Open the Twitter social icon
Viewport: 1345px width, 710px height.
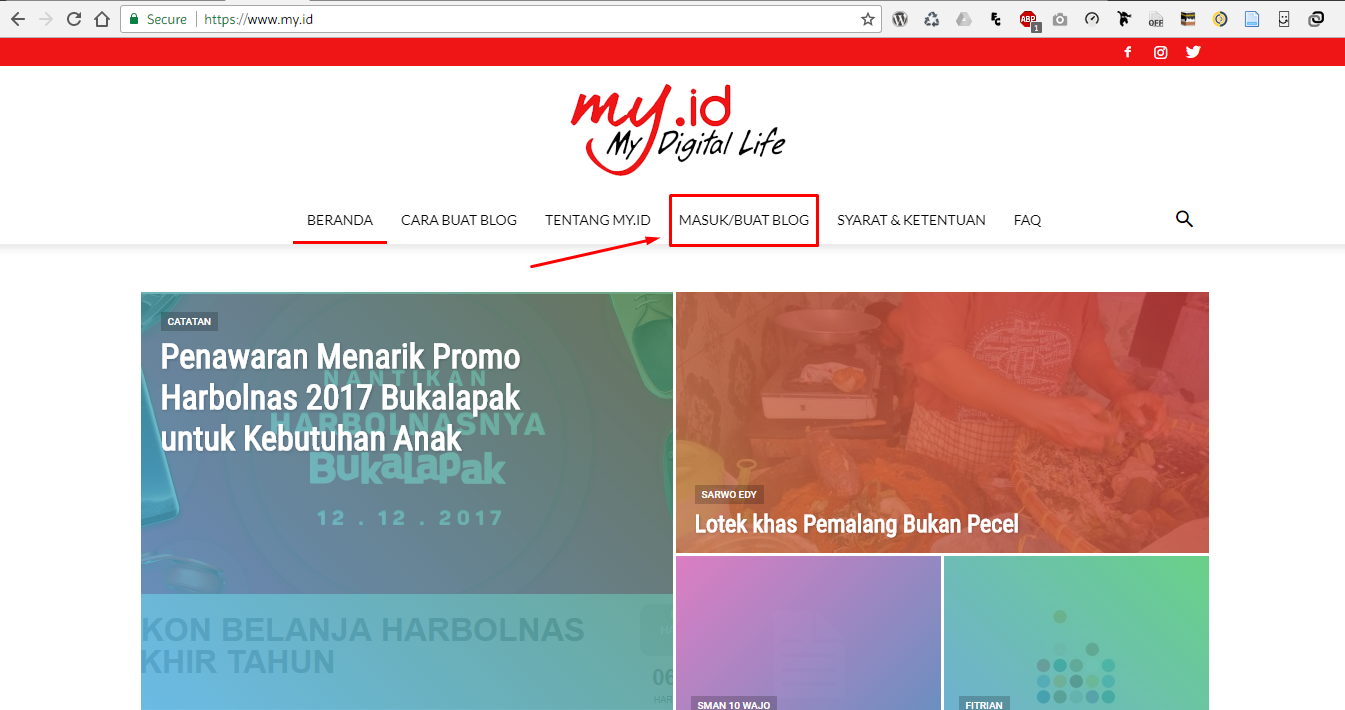[x=1193, y=52]
